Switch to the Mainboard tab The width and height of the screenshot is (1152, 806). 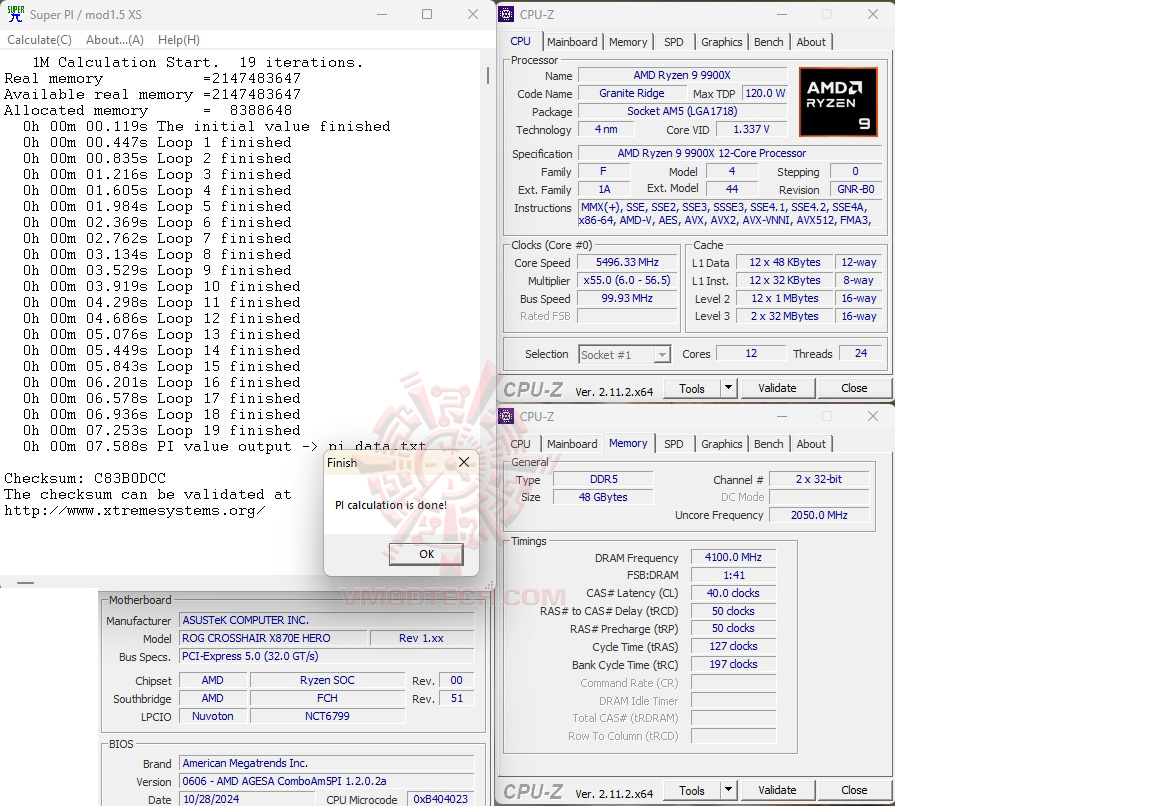point(572,42)
